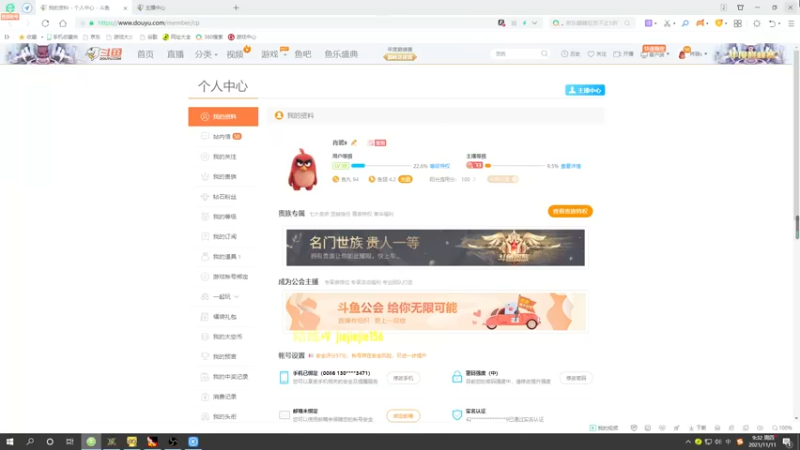Click the browser address bar URL
Viewport: 800px width, 450px height.
[148, 23]
